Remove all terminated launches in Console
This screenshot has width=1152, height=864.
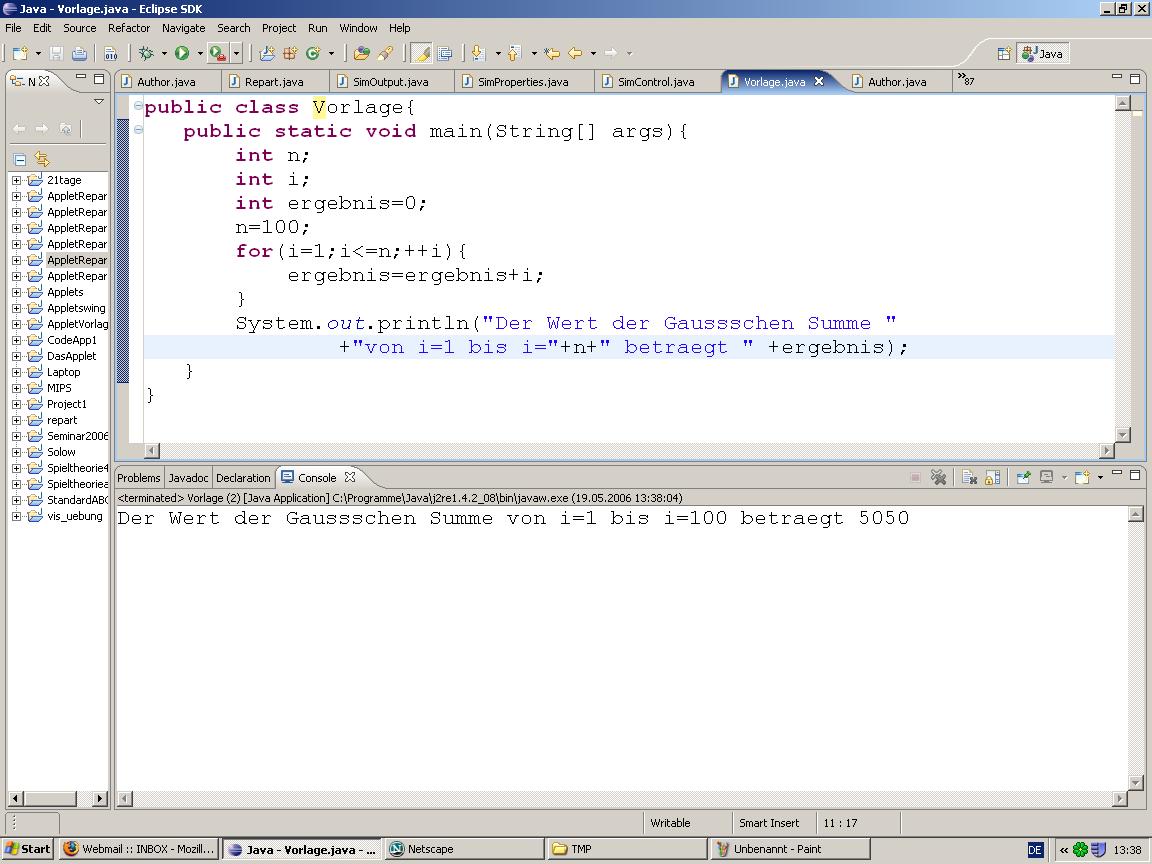(x=938, y=478)
